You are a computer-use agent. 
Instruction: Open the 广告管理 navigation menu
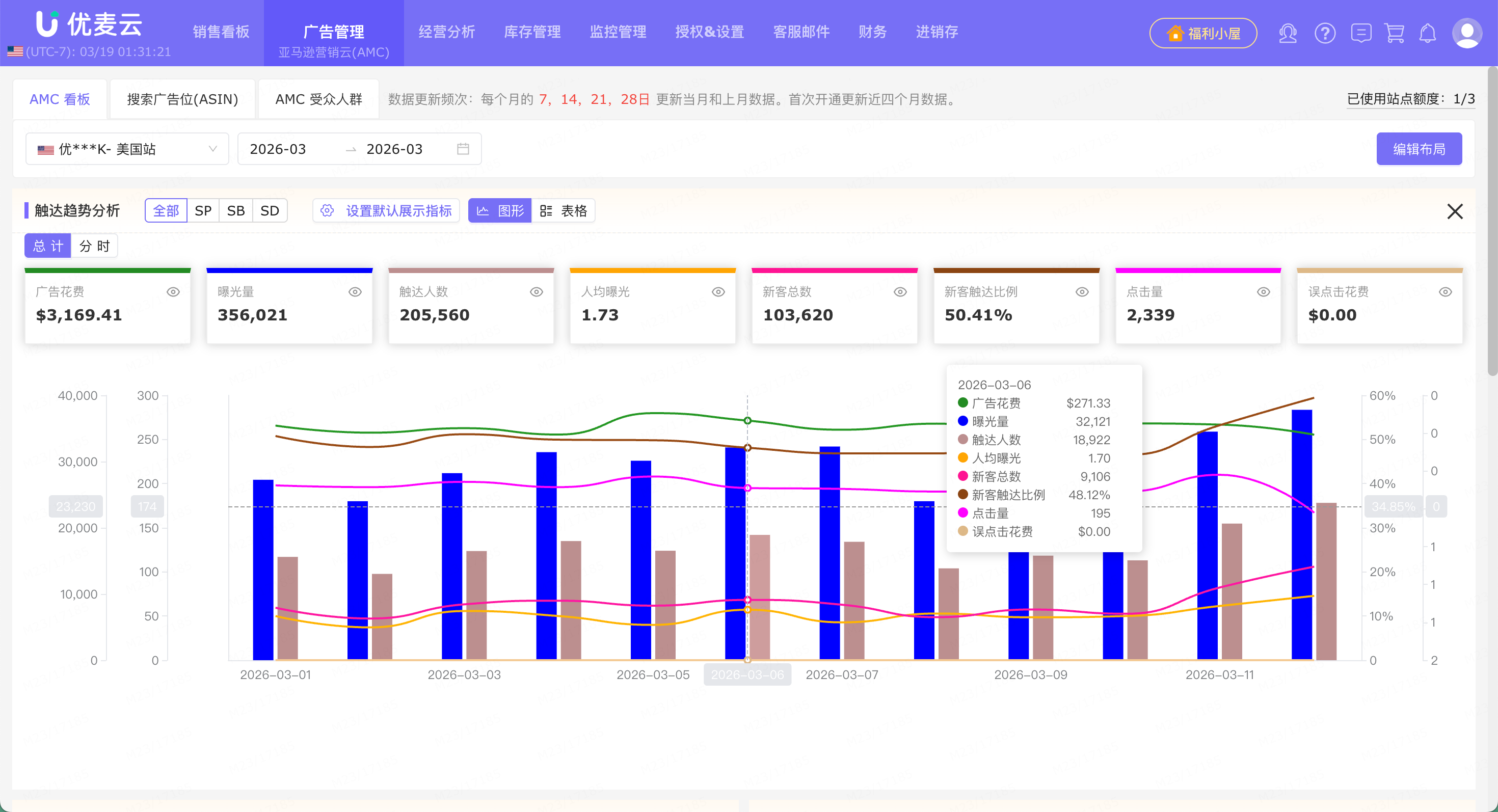(333, 32)
